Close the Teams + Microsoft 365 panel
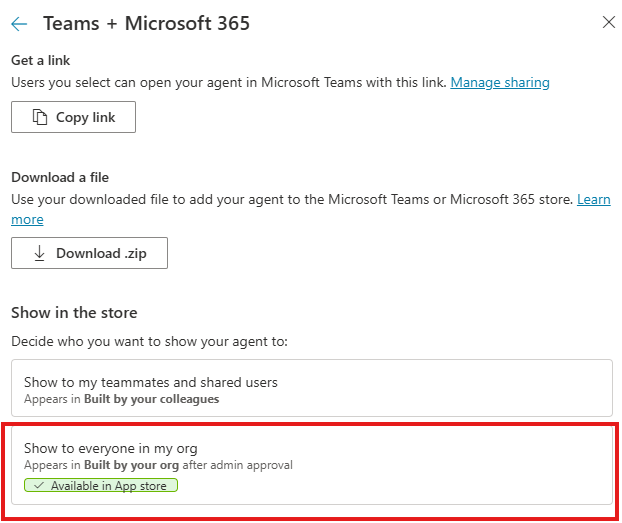622x523 pixels. (x=609, y=22)
